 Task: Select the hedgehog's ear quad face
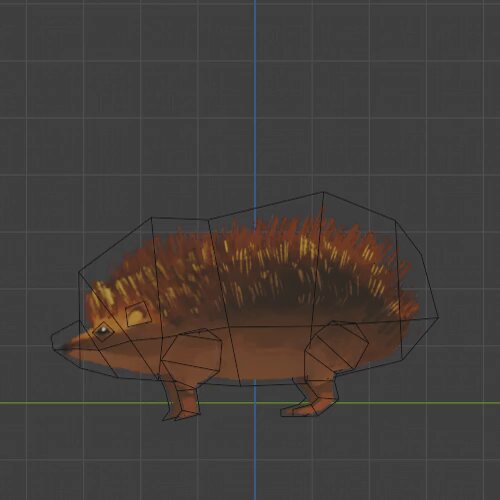pos(138,314)
